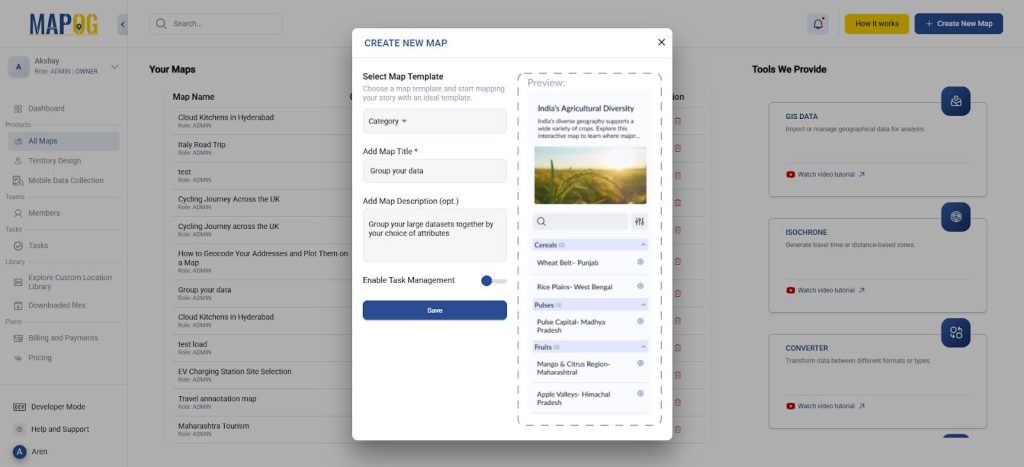Collapse the Cereals group in preview
Image resolution: width=1024 pixels, height=467 pixels.
click(x=643, y=245)
